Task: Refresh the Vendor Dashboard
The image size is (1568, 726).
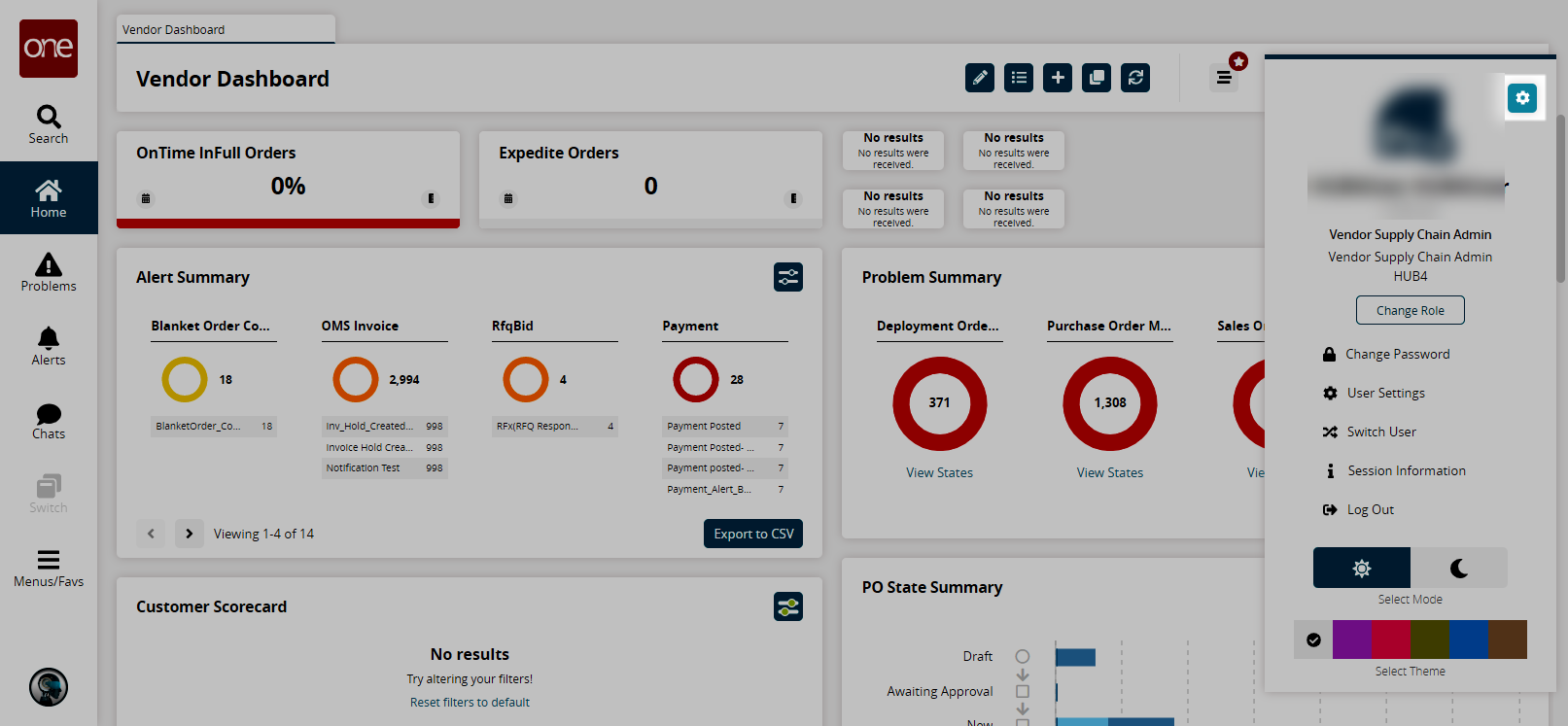Action: click(x=1135, y=78)
